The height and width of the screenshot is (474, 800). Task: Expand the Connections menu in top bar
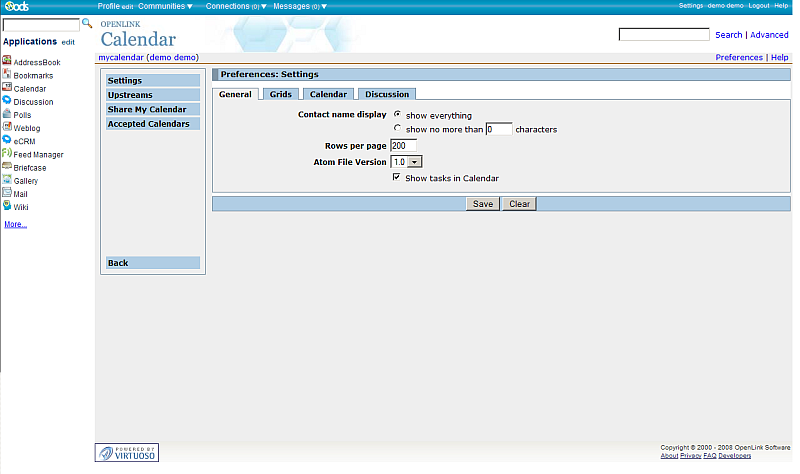coord(236,6)
